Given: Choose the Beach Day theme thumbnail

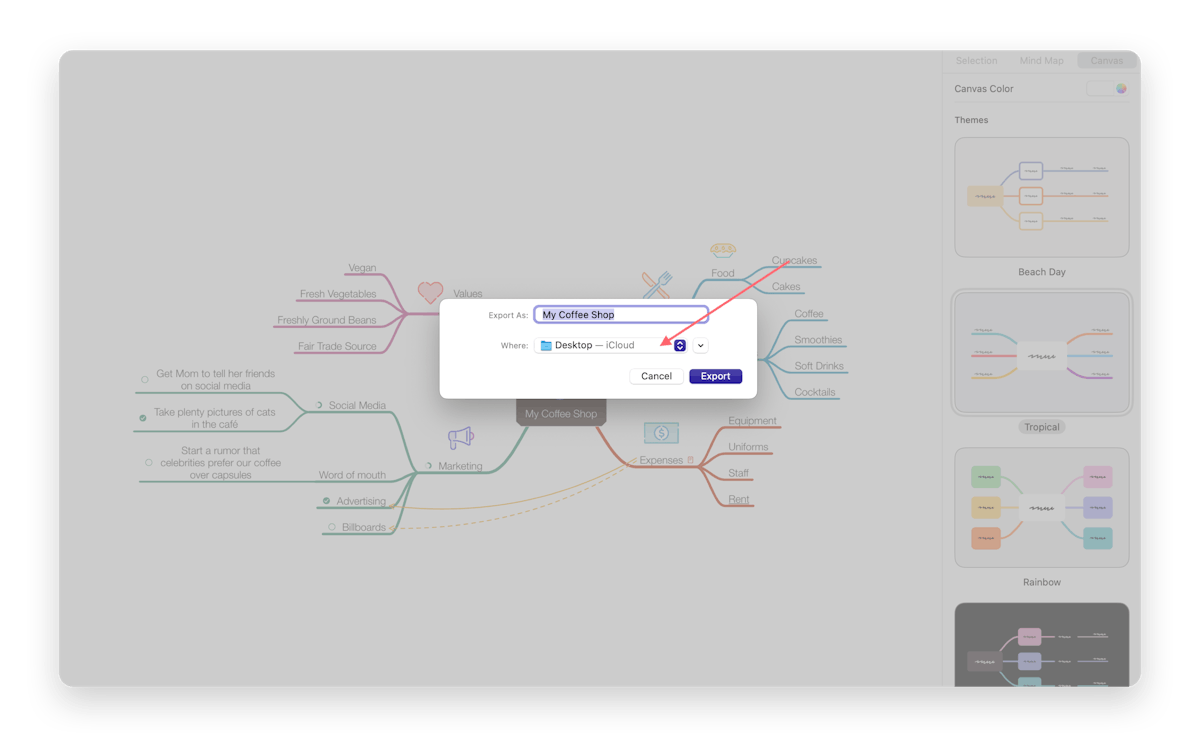Looking at the screenshot, I should [1042, 197].
